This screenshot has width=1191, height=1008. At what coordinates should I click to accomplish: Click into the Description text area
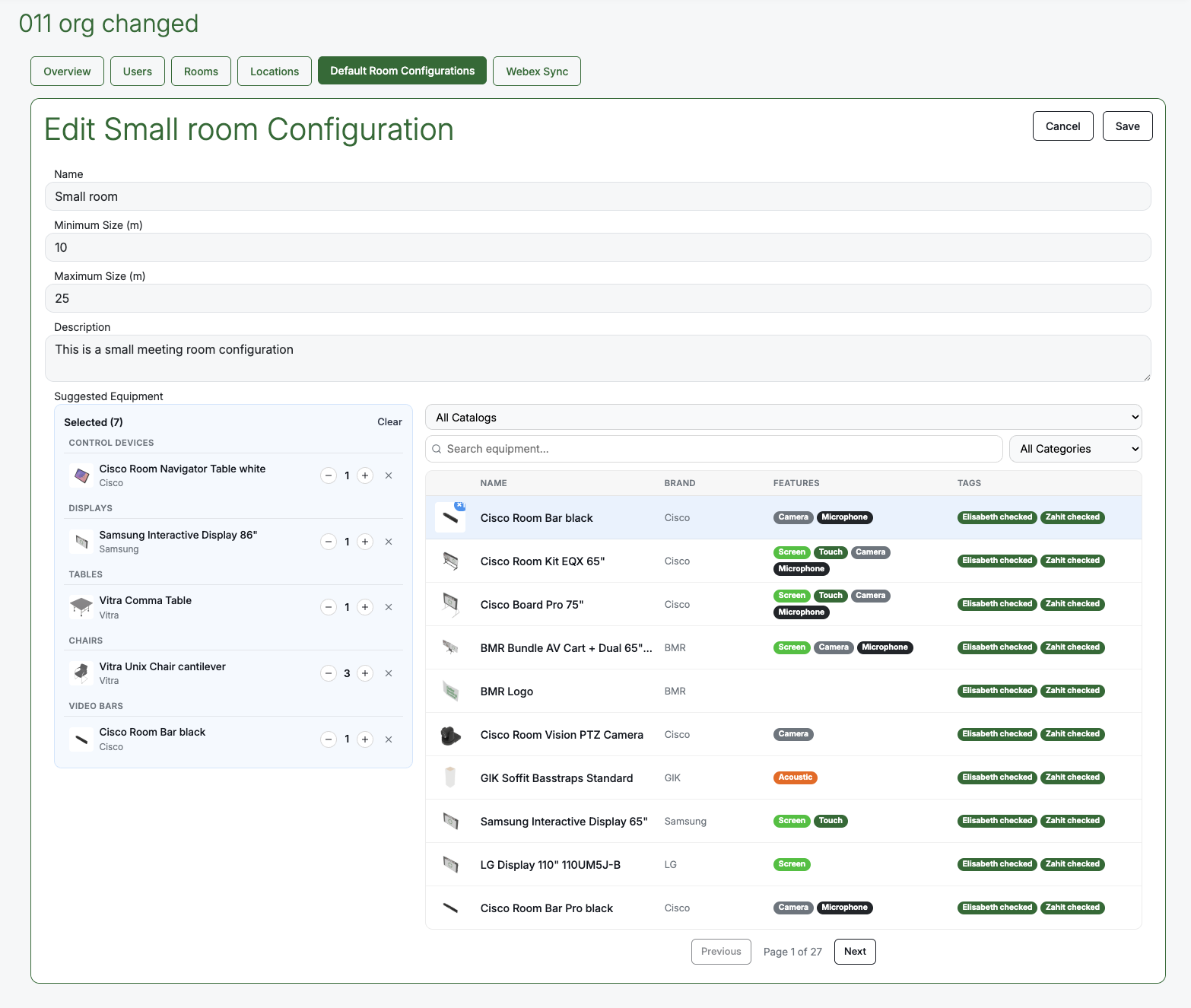598,358
